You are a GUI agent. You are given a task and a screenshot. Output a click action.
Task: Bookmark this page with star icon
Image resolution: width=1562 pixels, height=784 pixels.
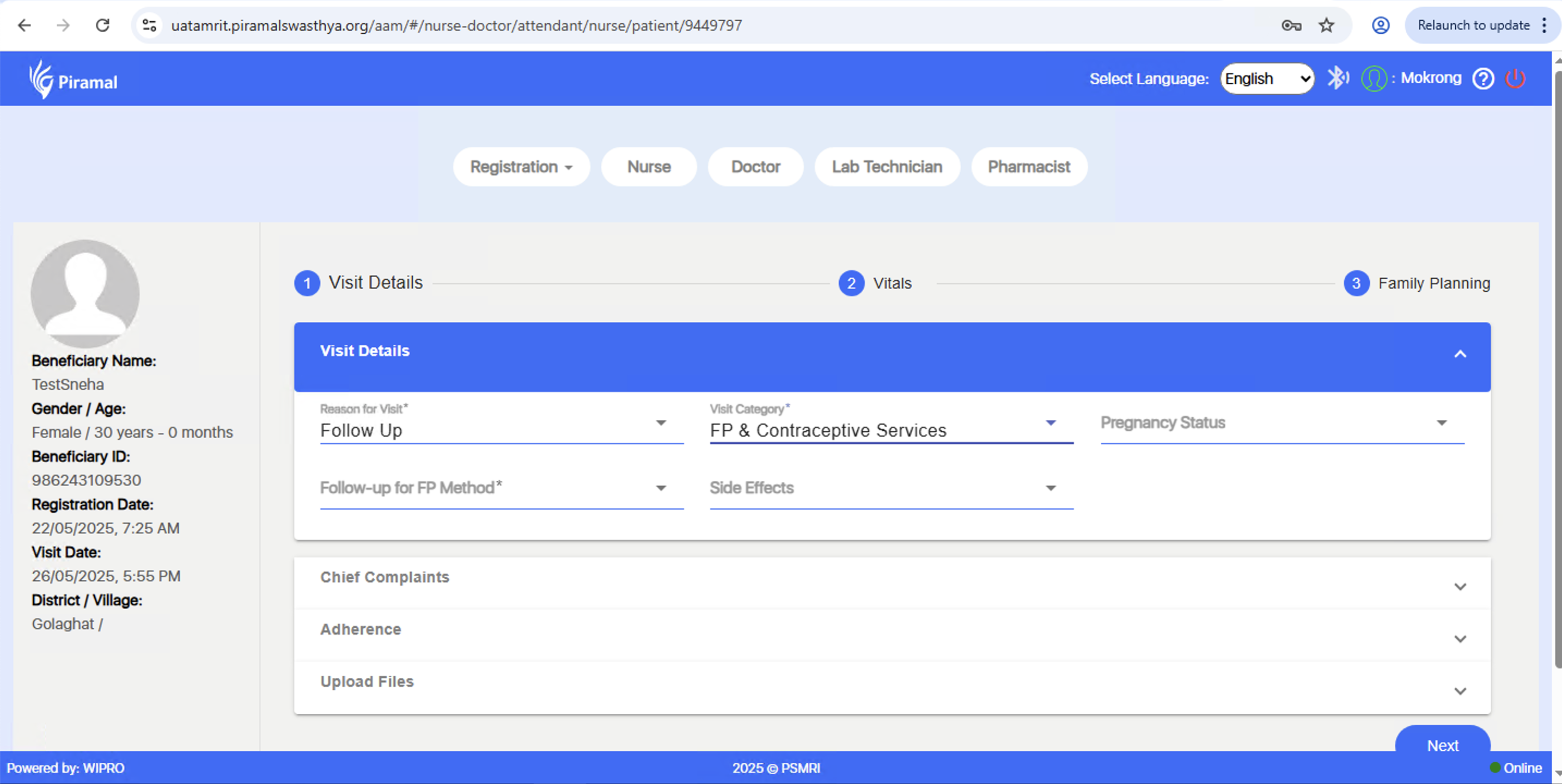tap(1326, 26)
